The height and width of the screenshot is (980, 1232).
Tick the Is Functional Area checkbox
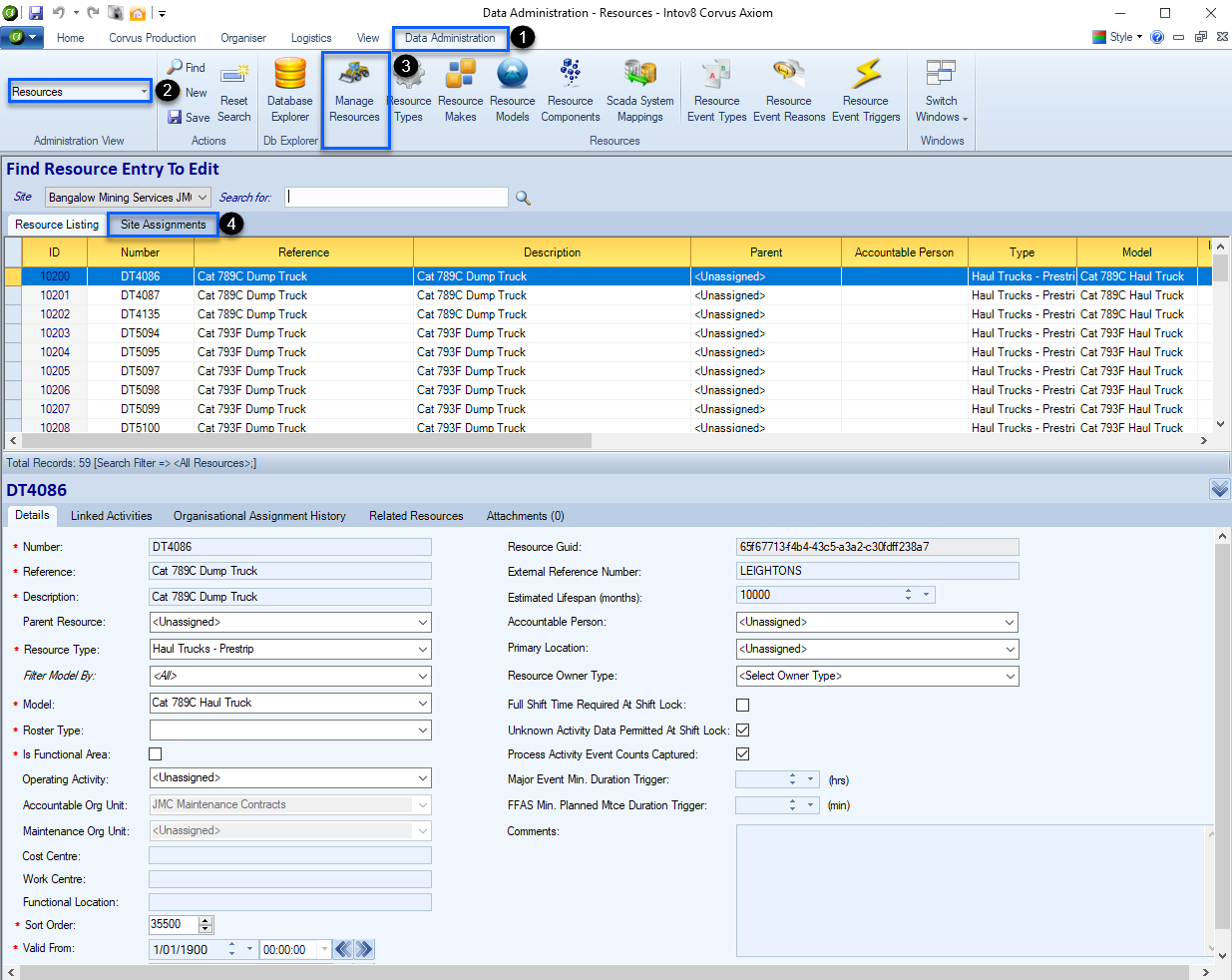155,754
